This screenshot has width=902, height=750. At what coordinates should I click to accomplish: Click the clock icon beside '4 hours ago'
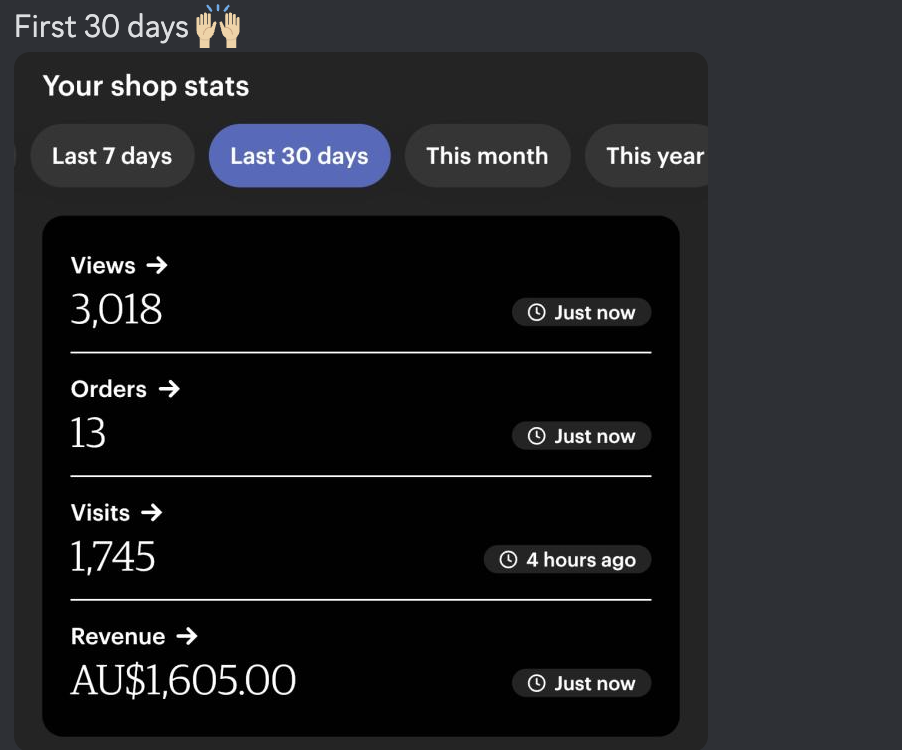(509, 560)
